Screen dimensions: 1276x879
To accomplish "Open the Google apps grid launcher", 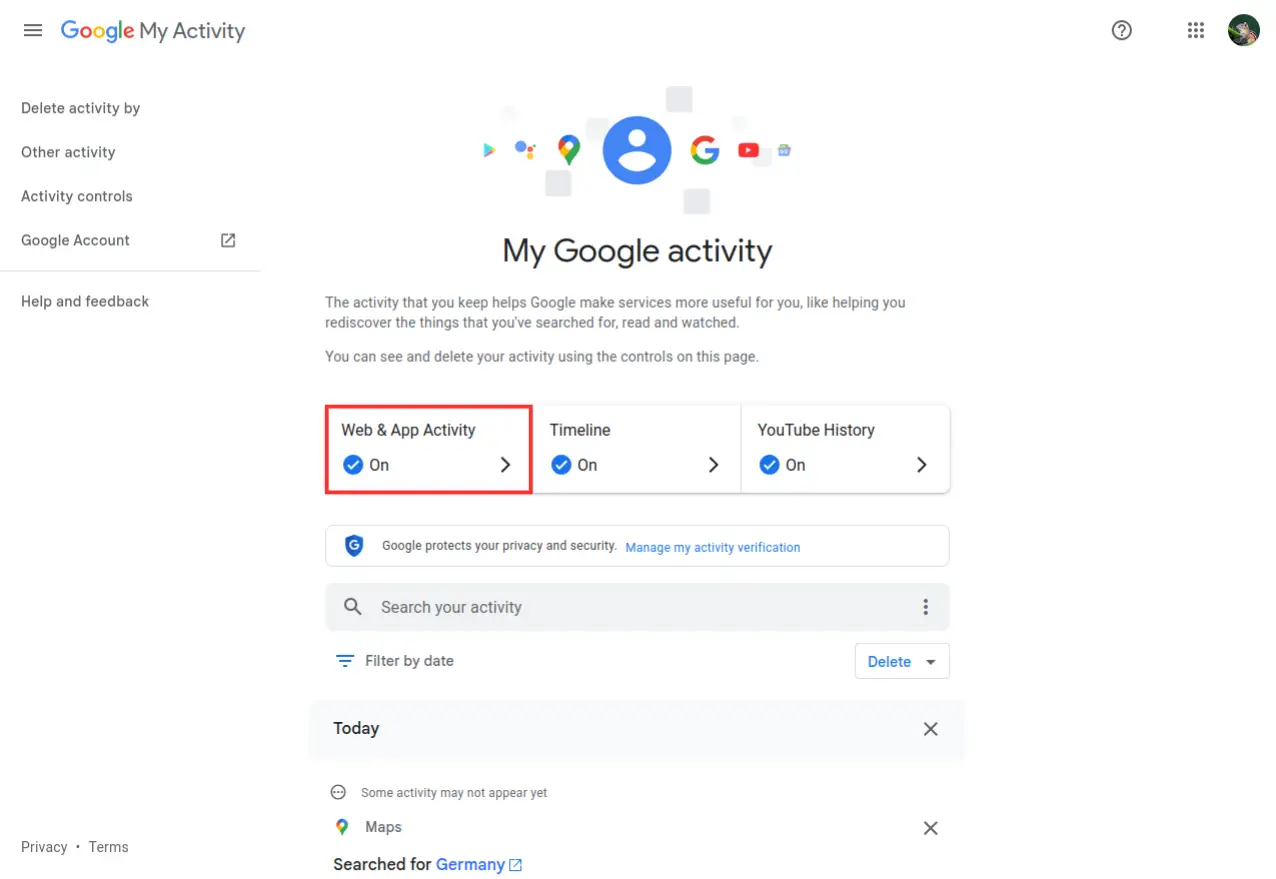I will [x=1195, y=30].
